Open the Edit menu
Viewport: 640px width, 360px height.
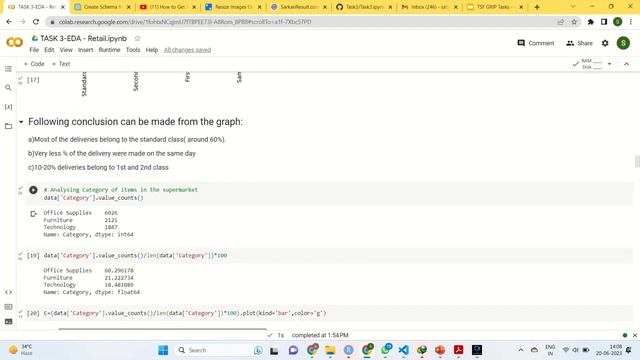pos(49,50)
